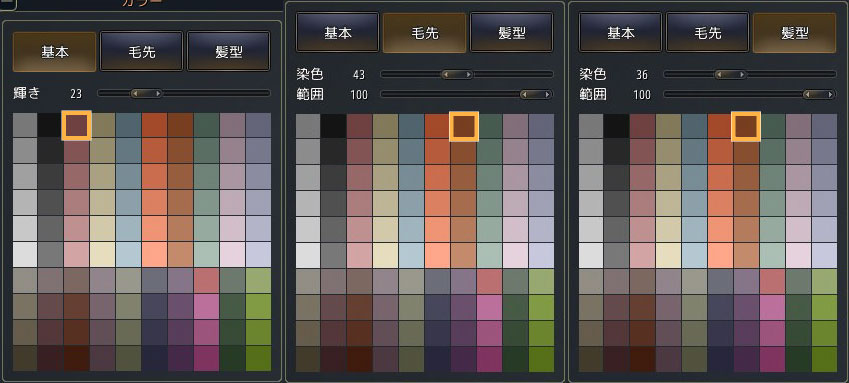
Task: Pick the bottom-row bright green swatch in the left panel
Action: point(258,359)
